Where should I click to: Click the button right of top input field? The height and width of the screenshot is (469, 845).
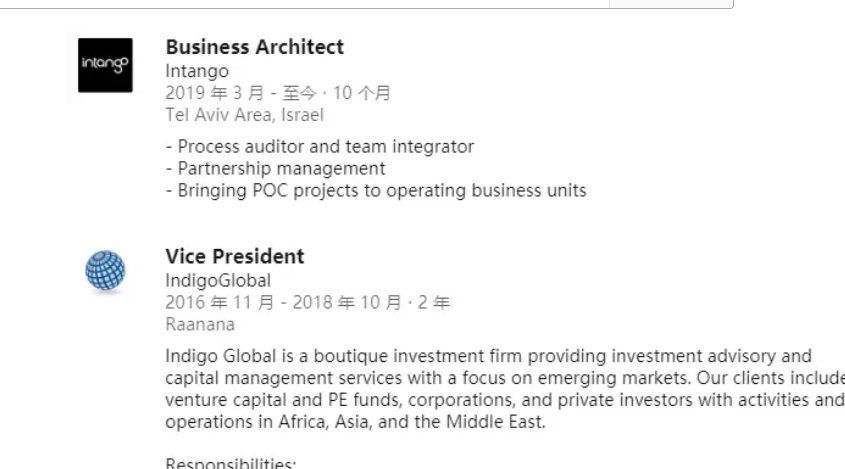[671, 5]
